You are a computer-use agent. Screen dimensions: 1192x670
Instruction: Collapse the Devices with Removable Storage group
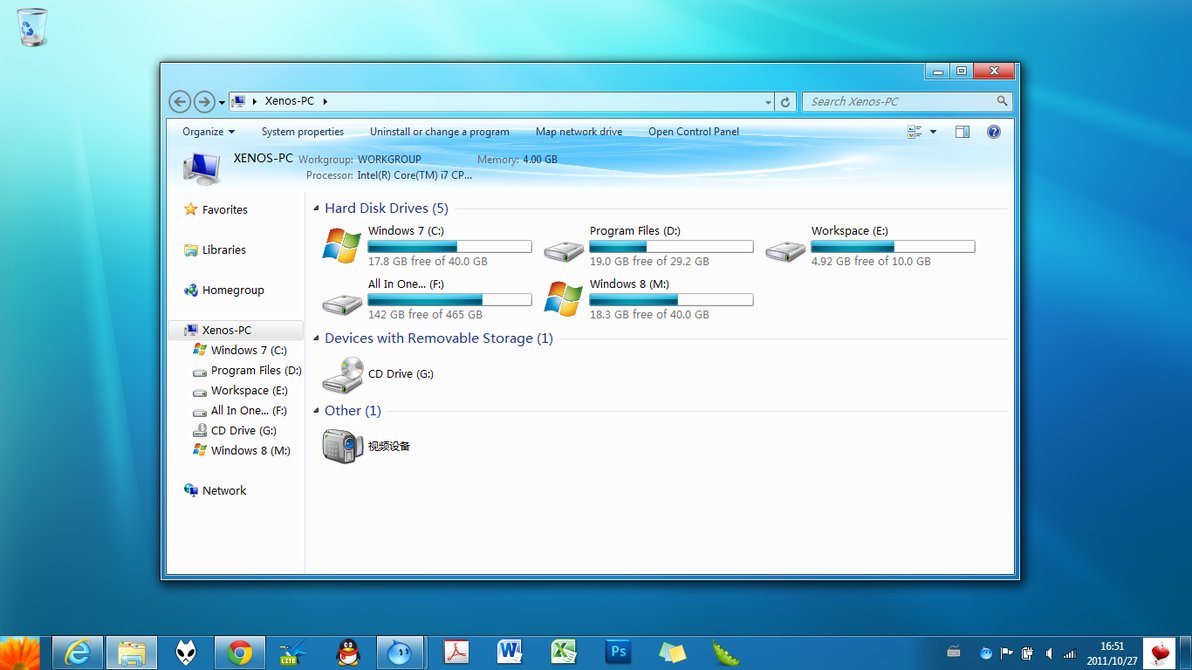pos(316,339)
